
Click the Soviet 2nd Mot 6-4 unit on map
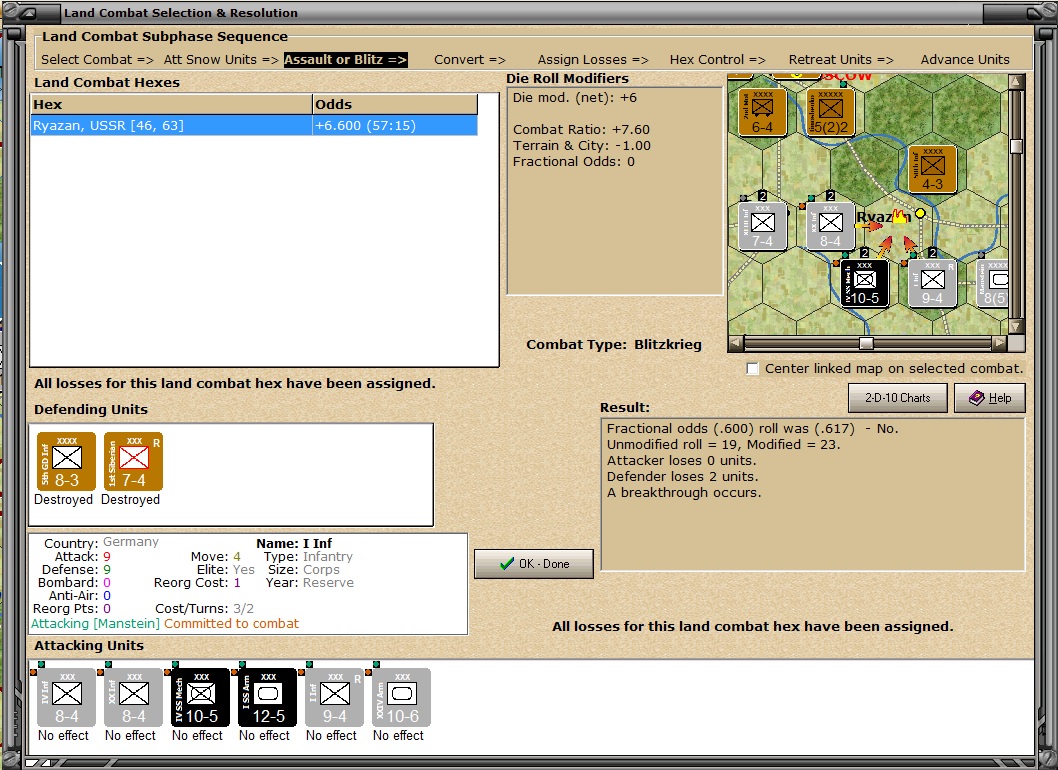click(x=762, y=112)
